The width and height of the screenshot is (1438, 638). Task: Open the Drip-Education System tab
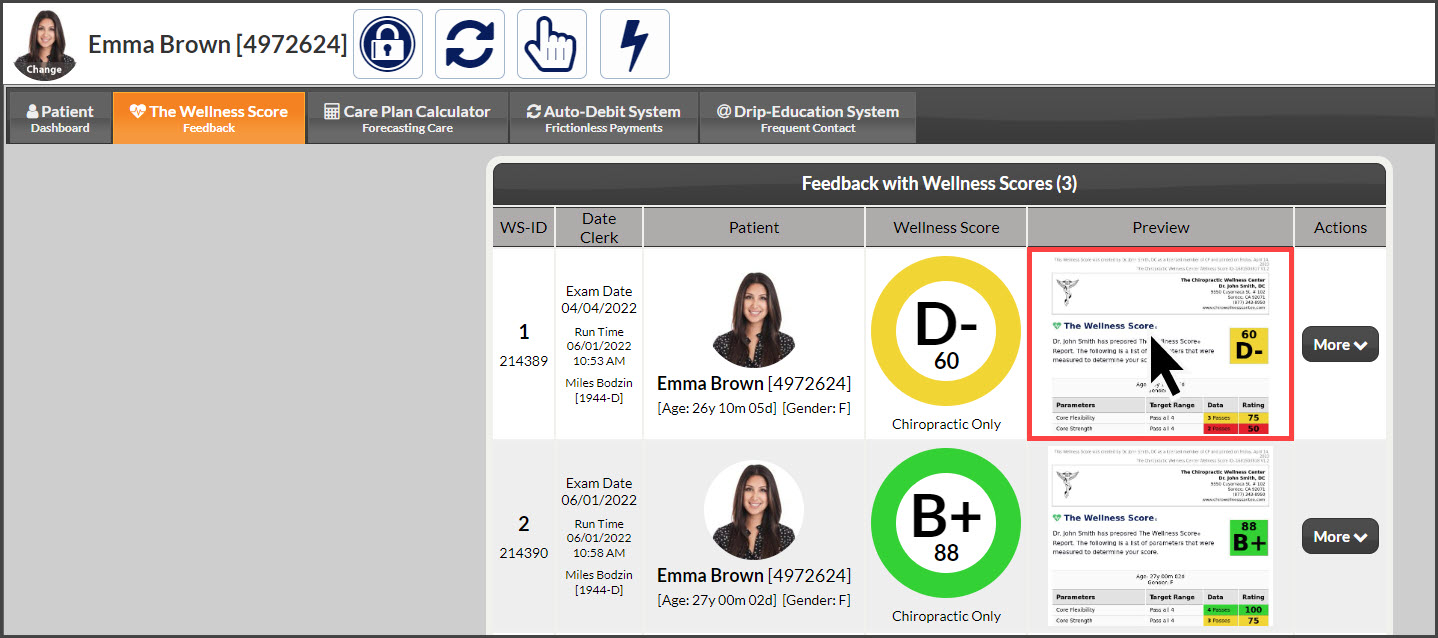click(x=807, y=118)
